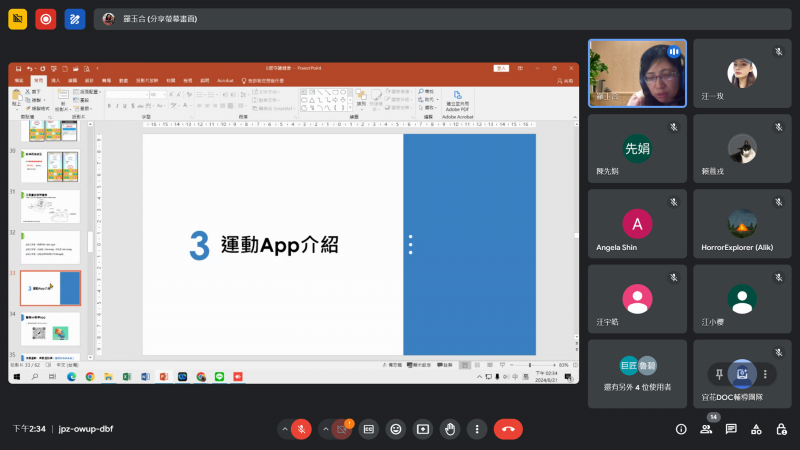This screenshot has width=800, height=450.
Task: Open the Meet activities panel
Action: click(756, 429)
